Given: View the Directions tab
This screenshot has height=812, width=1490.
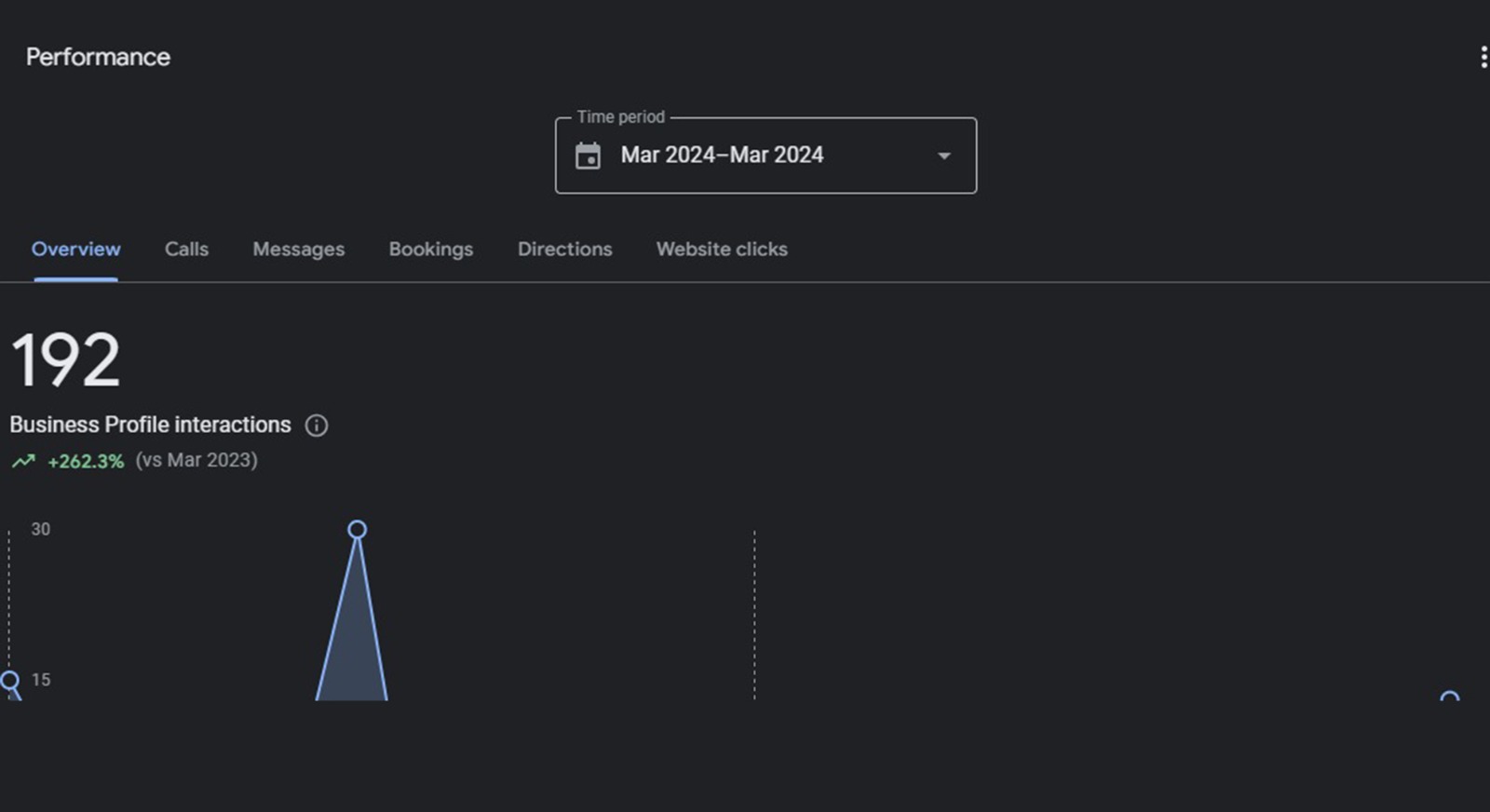Looking at the screenshot, I should [x=564, y=250].
